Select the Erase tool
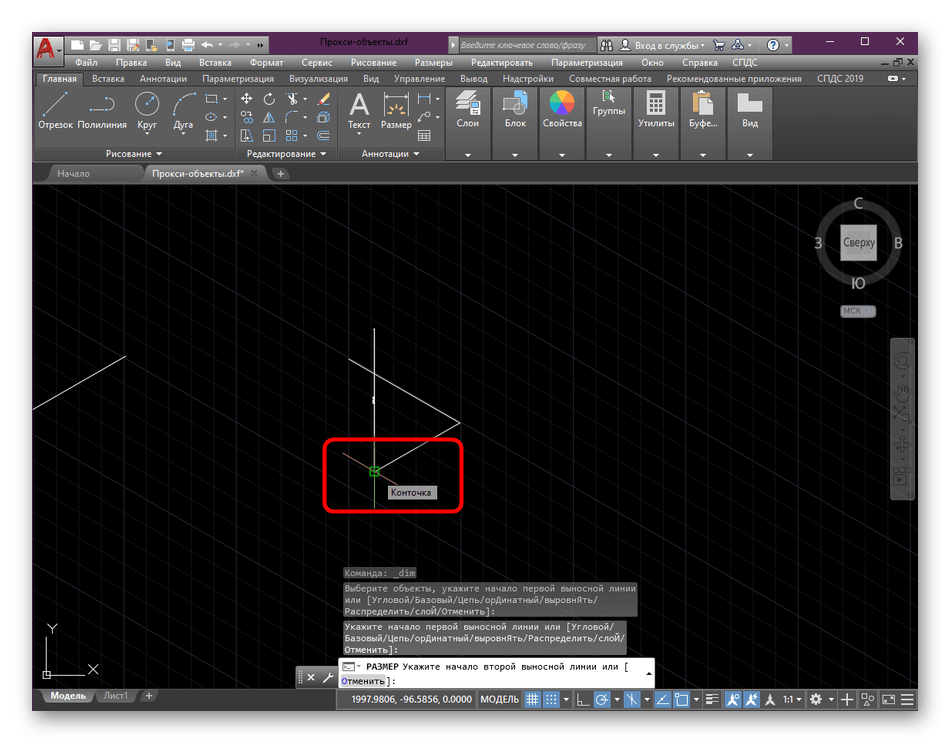The height and width of the screenshot is (743, 950). pyautogui.click(x=324, y=99)
